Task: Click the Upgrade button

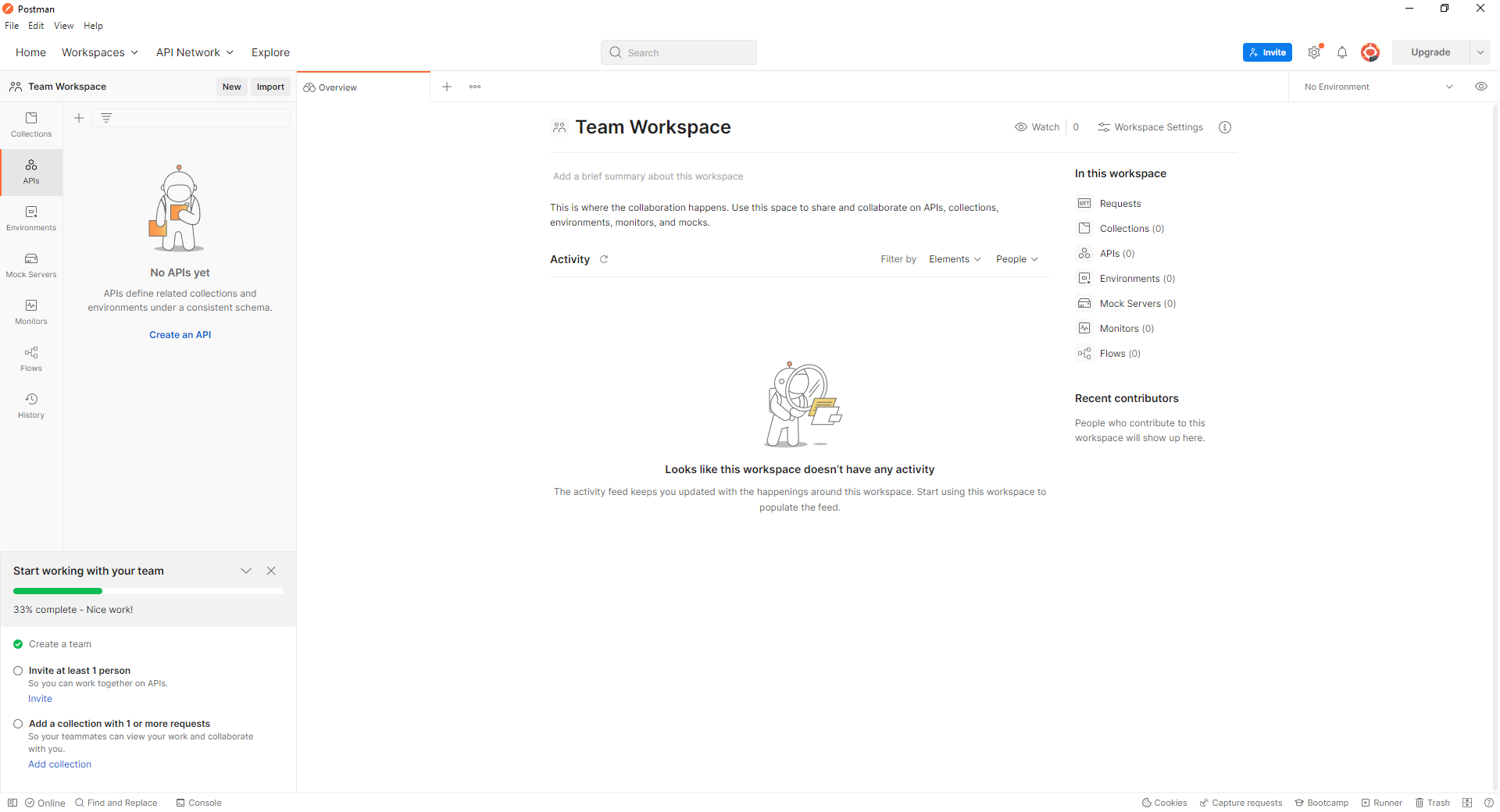Action: pos(1430,52)
